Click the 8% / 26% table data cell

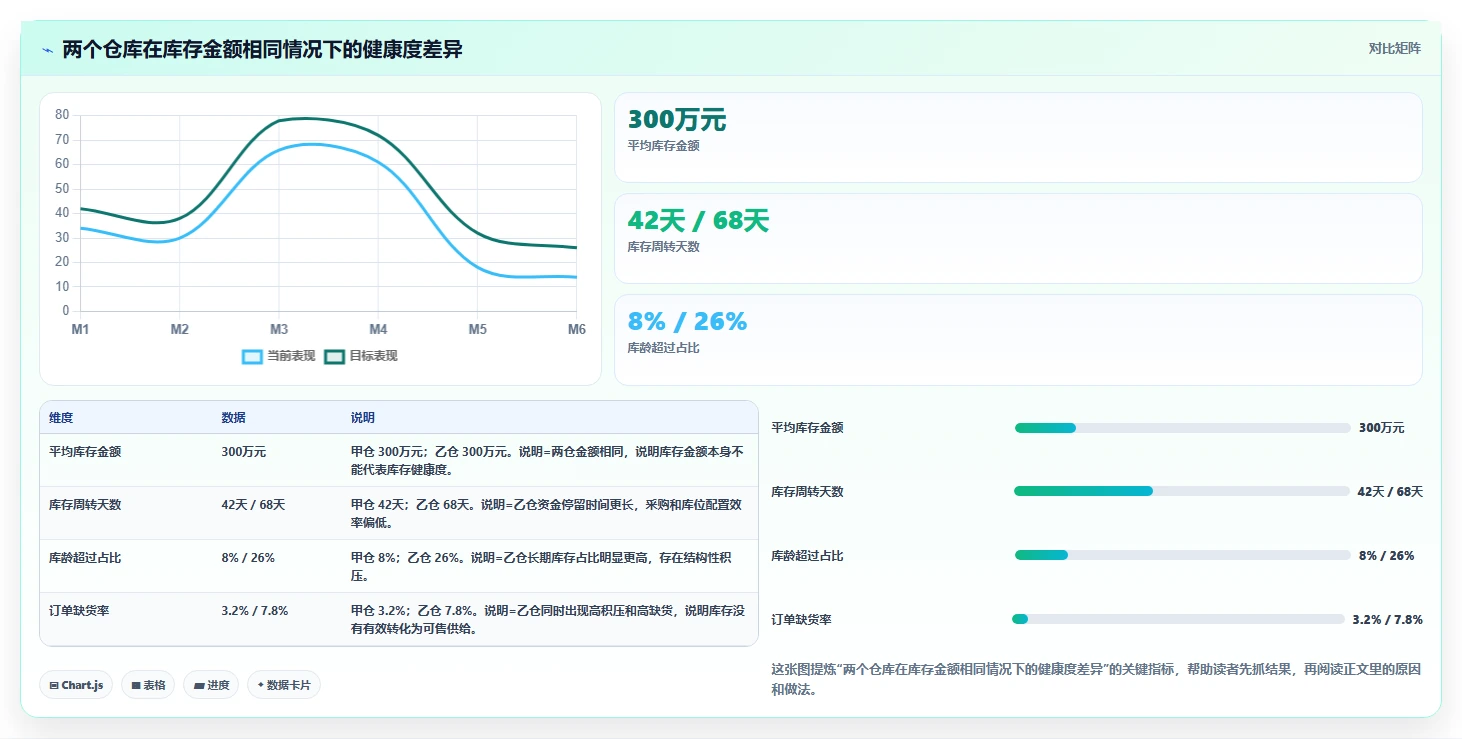(248, 558)
